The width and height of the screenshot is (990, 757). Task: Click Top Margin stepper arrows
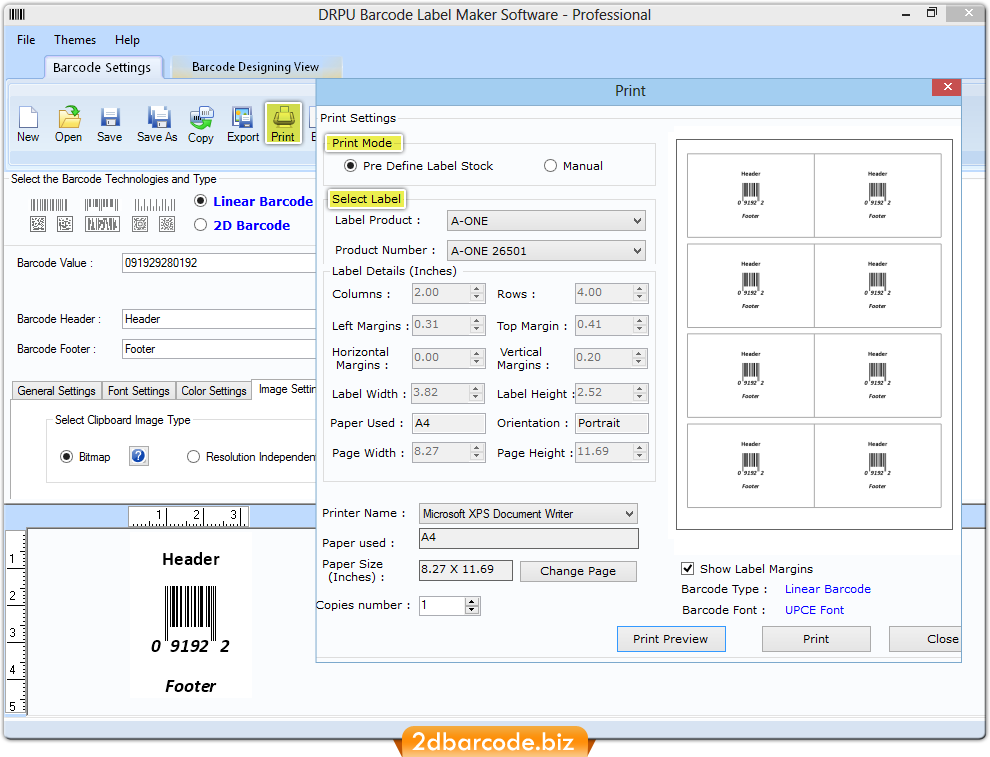tap(640, 325)
